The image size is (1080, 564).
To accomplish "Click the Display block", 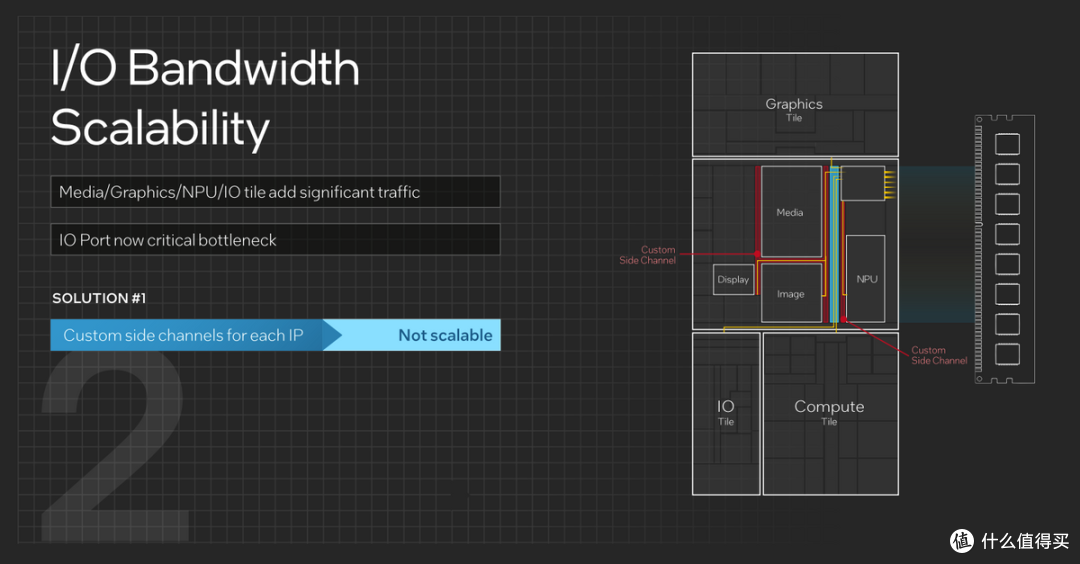I will 733,280.
